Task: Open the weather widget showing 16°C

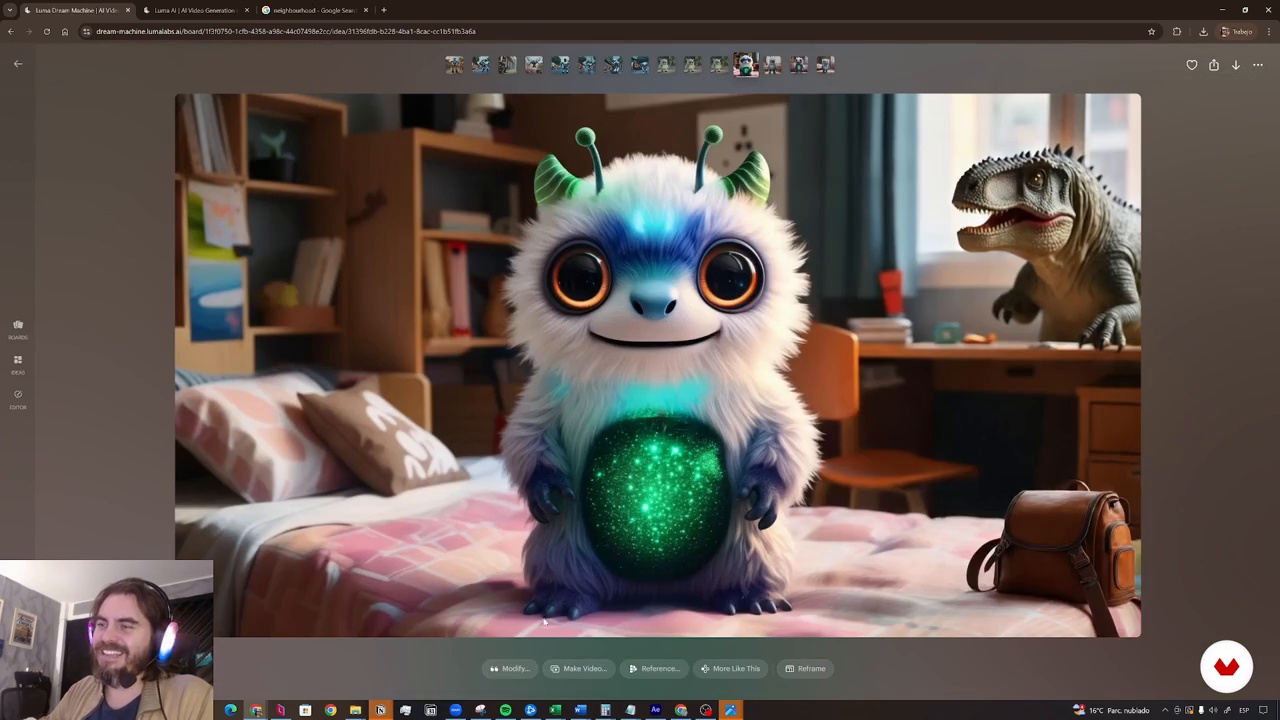Action: click(1111, 710)
